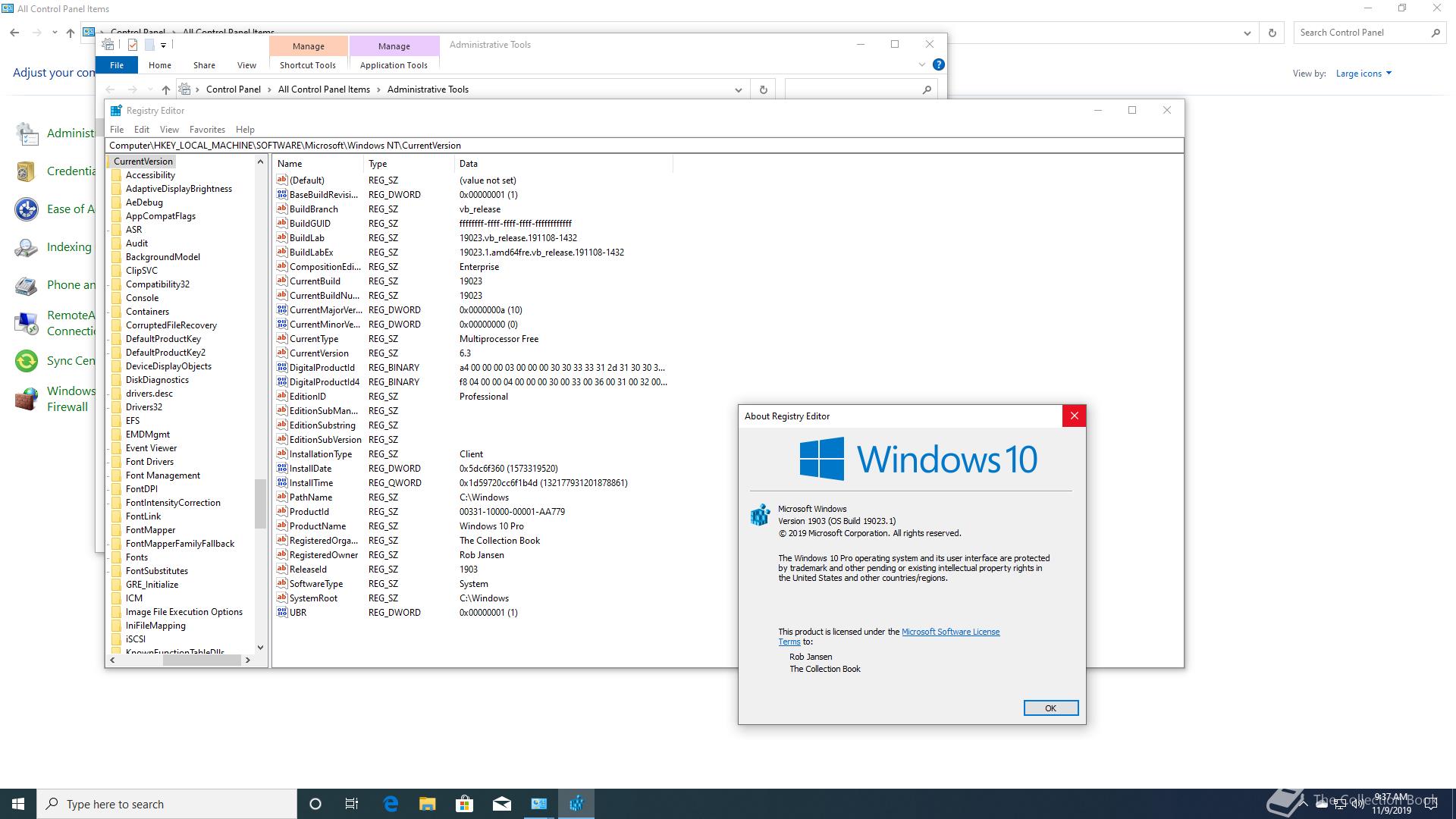The image size is (1456, 819).
Task: Click the ReleaseId value icon
Action: (x=282, y=569)
